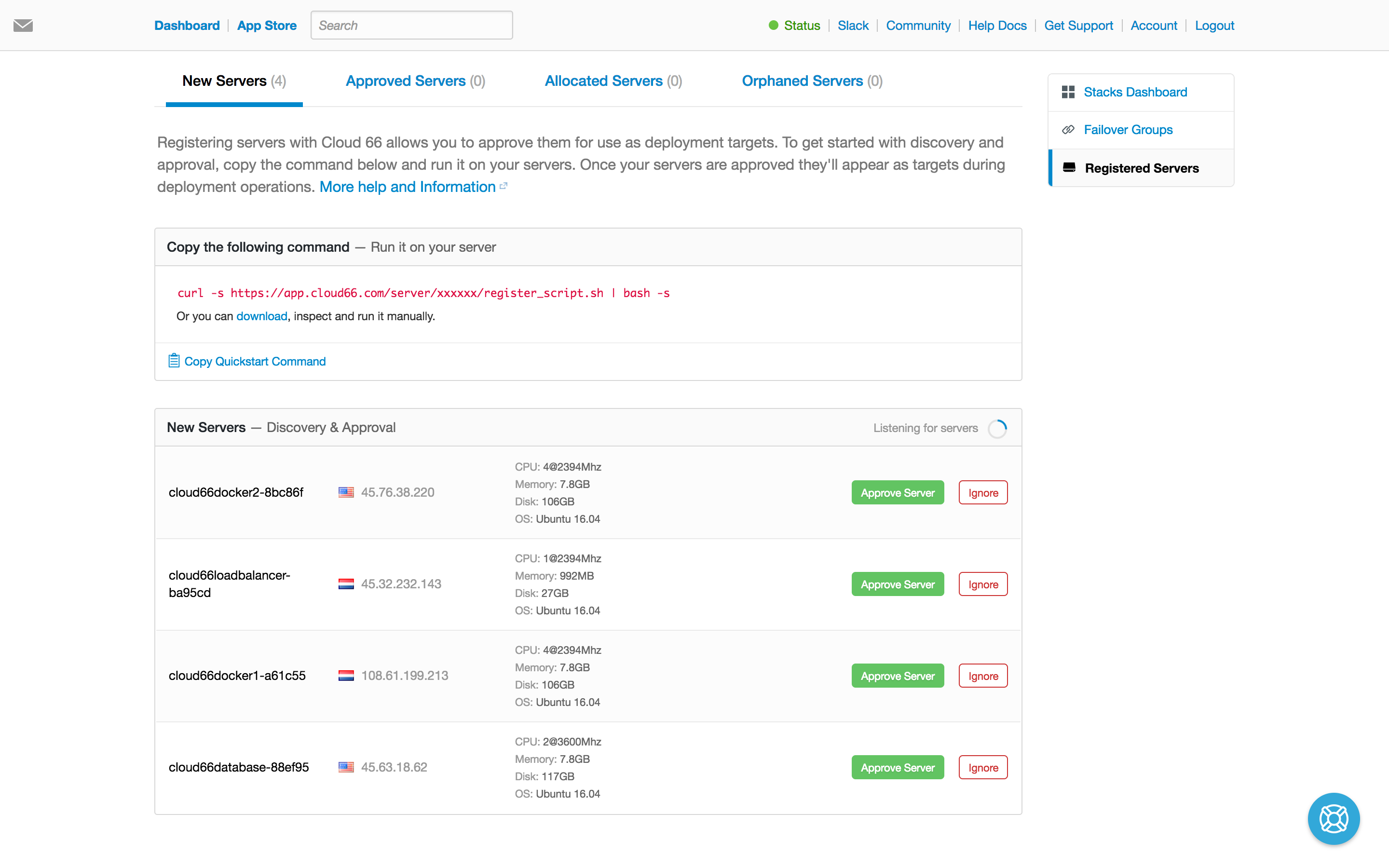Open the mail envelope icon
This screenshot has height=868, width=1389.
click(23, 25)
